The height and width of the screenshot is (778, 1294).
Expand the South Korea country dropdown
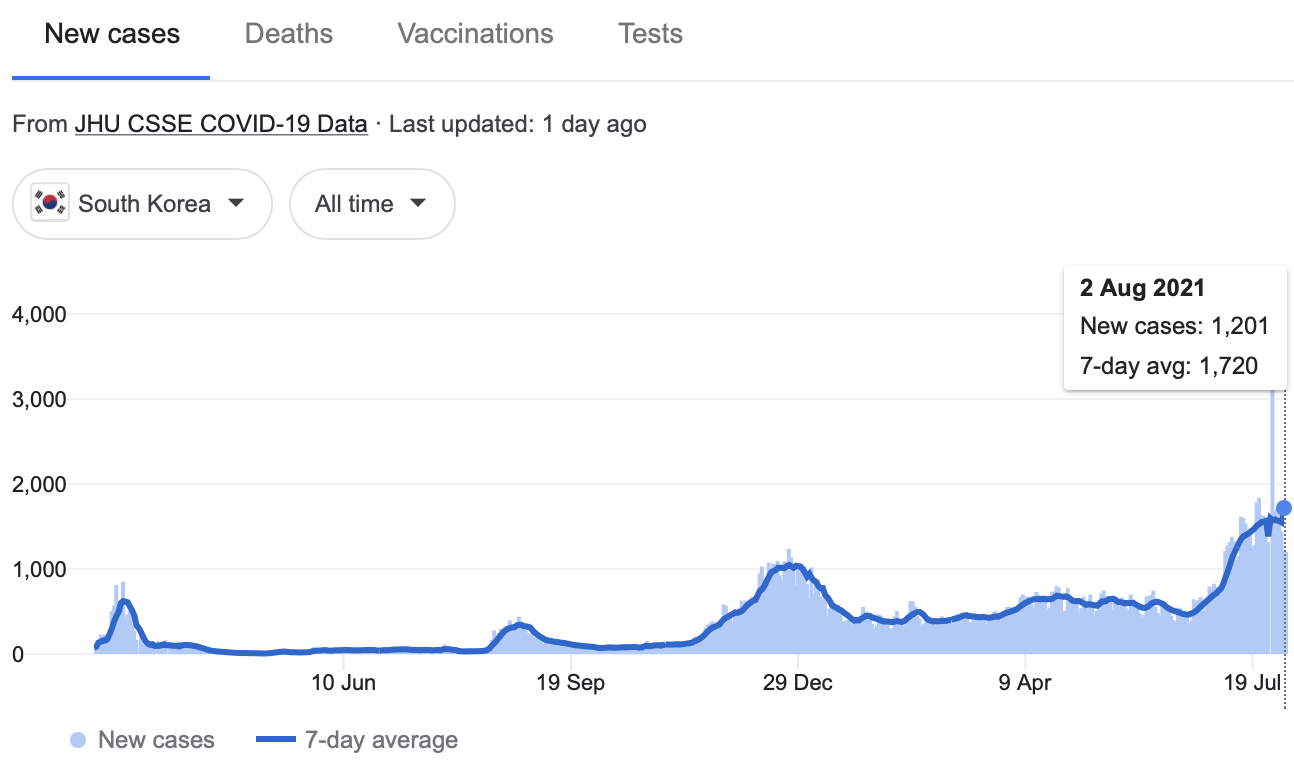point(142,204)
